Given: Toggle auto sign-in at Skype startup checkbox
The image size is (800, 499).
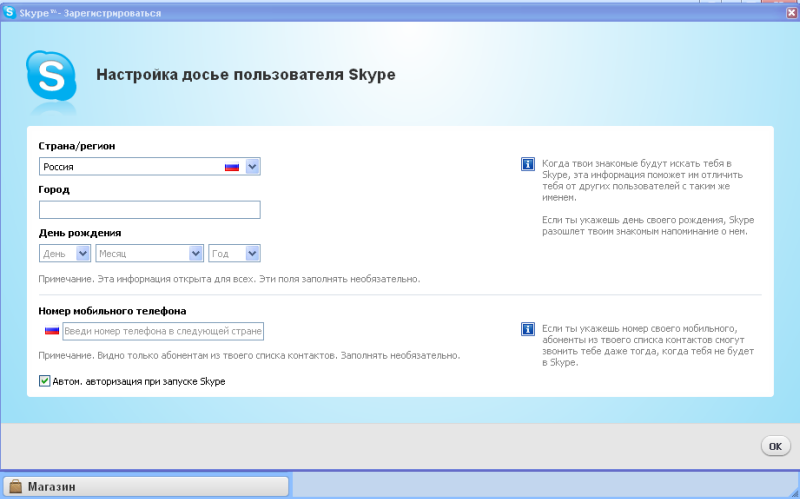Looking at the screenshot, I should pos(44,381).
